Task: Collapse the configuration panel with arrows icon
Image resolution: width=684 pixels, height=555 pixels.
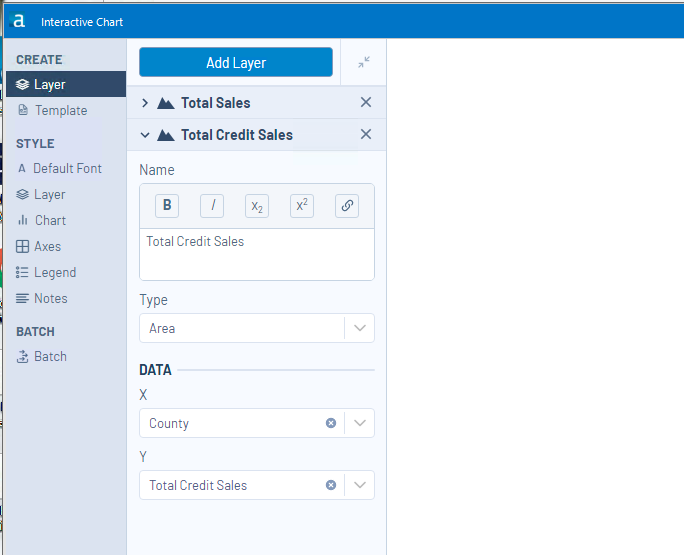Action: point(364,62)
